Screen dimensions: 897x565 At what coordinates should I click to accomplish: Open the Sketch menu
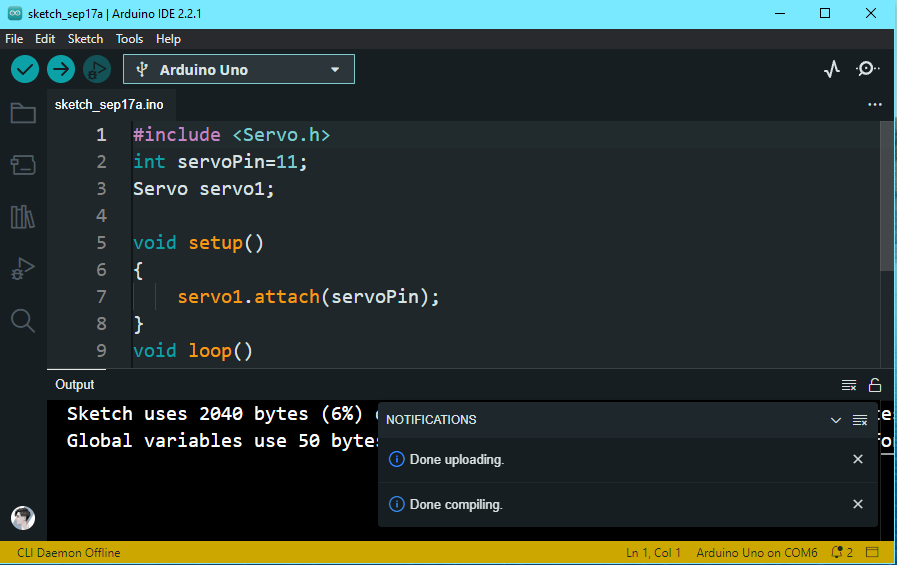point(85,39)
